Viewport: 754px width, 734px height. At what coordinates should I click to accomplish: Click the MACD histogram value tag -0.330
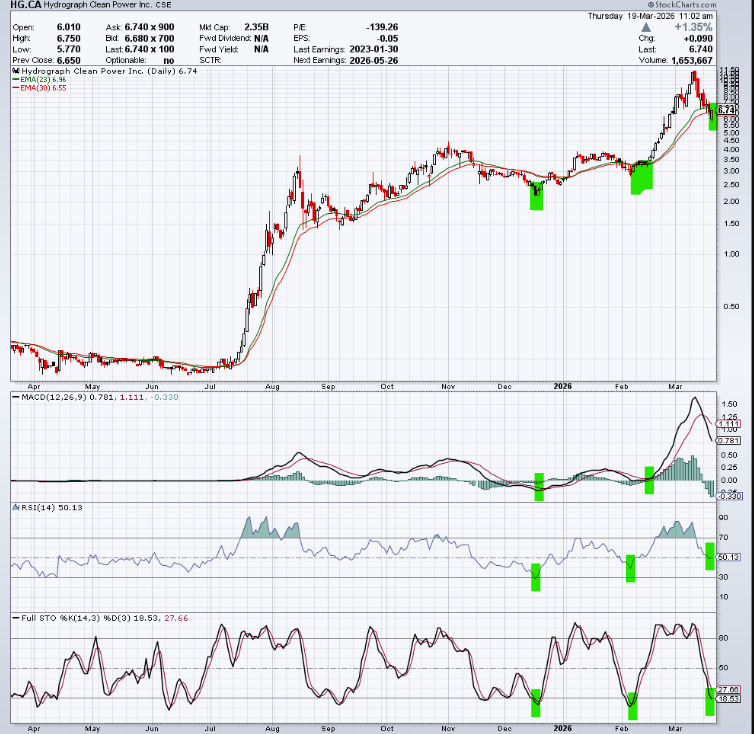click(x=730, y=496)
